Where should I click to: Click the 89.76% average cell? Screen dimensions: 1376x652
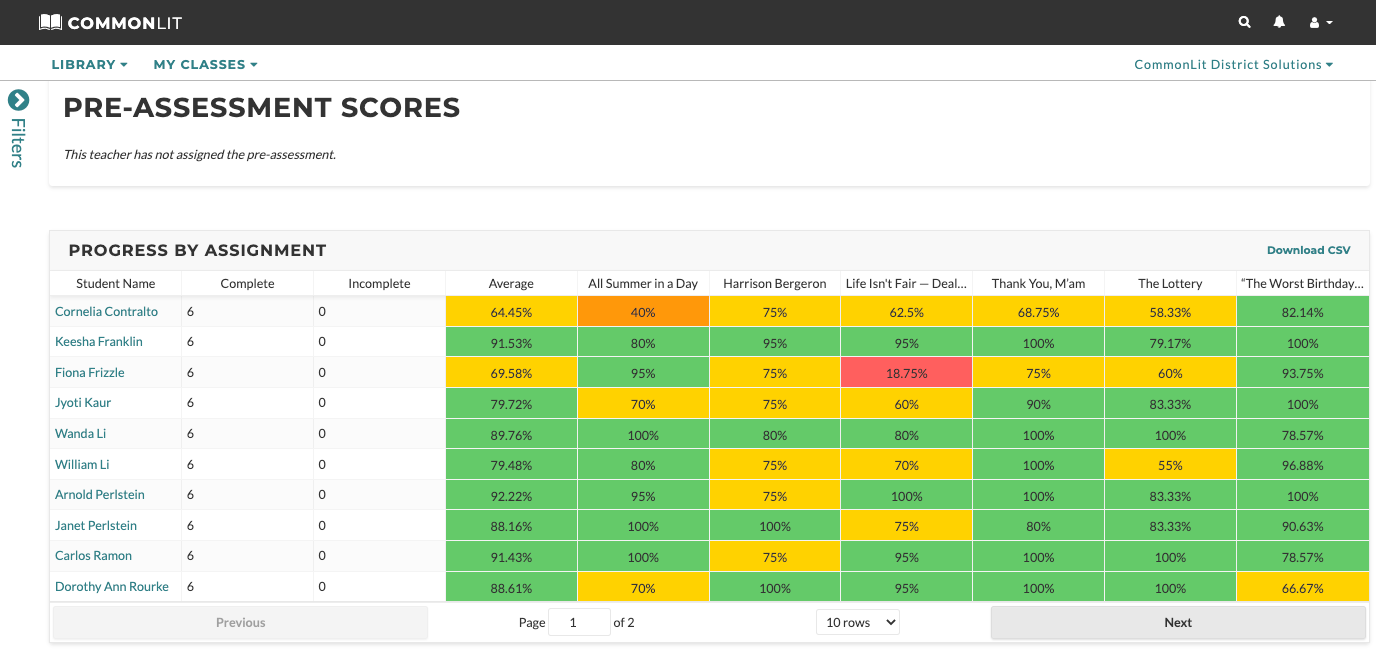tap(511, 435)
